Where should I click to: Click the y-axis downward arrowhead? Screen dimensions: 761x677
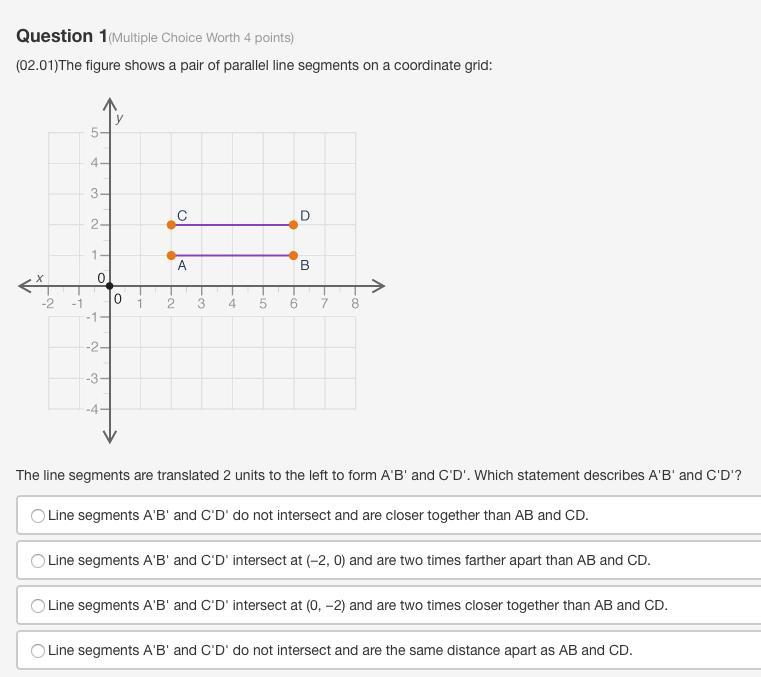[110, 436]
